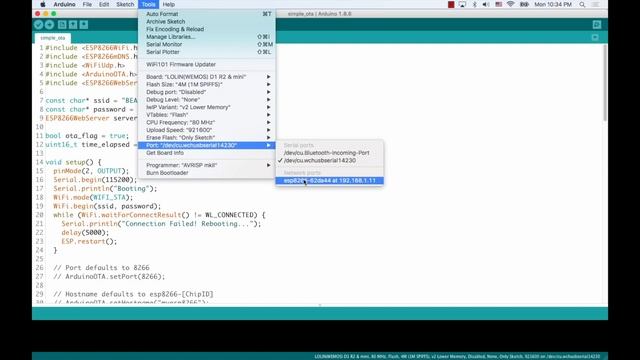Open the tab dropdown arrow below Serial Monitor icon
The height and width of the screenshot is (360, 640).
595,38
